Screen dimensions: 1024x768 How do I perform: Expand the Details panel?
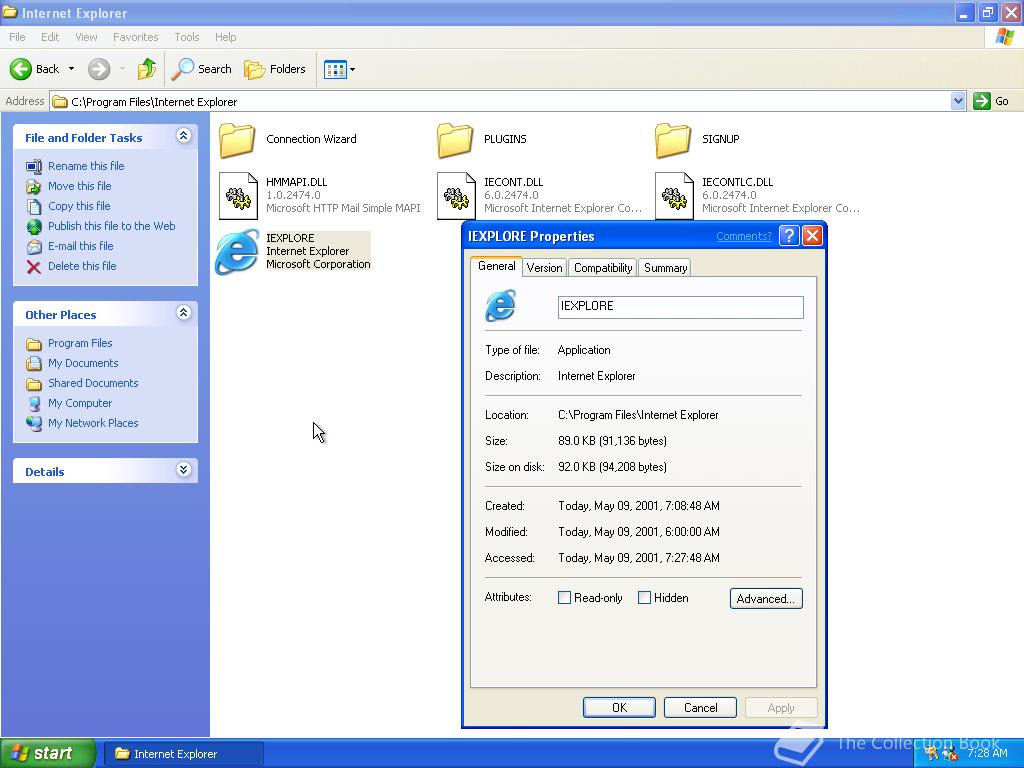184,470
